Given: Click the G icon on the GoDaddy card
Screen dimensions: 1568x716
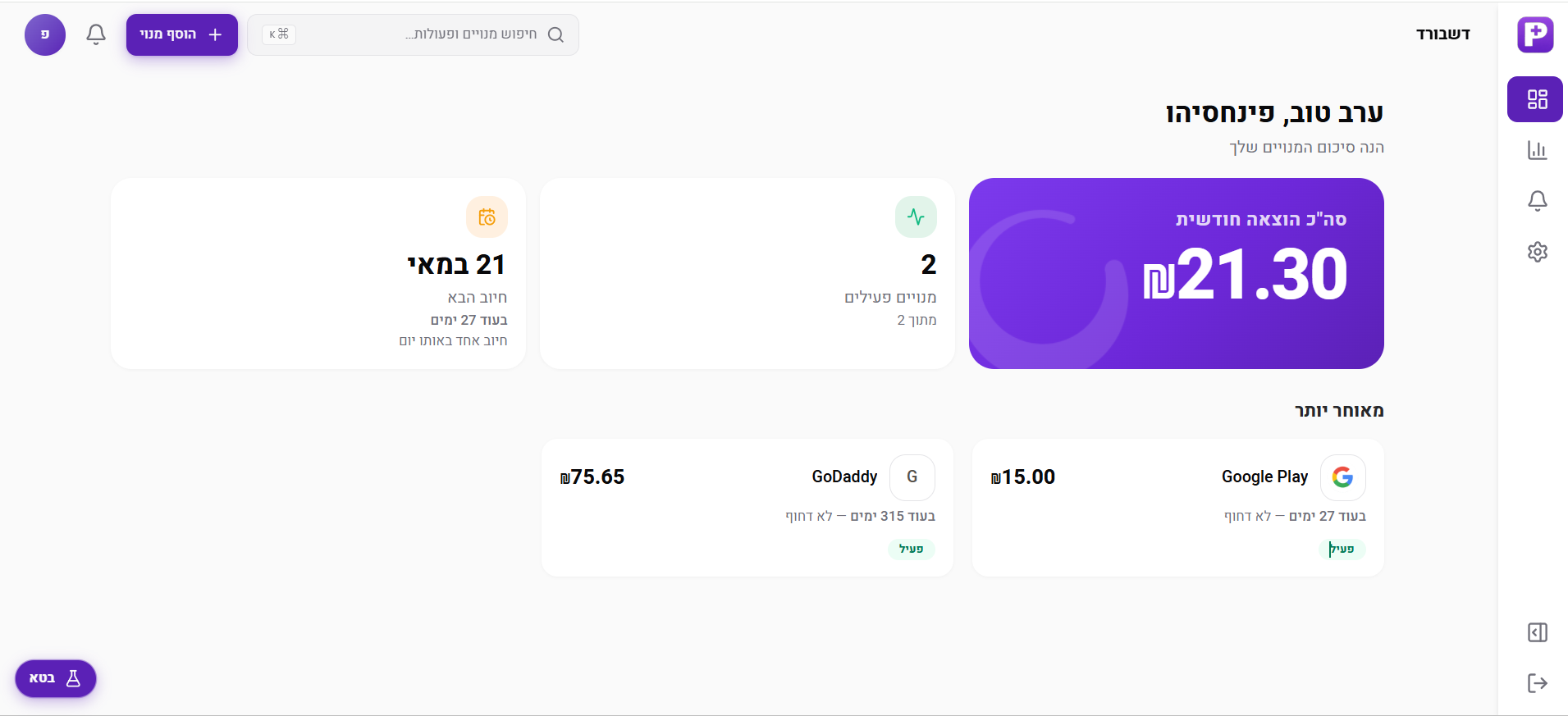Looking at the screenshot, I should point(911,477).
